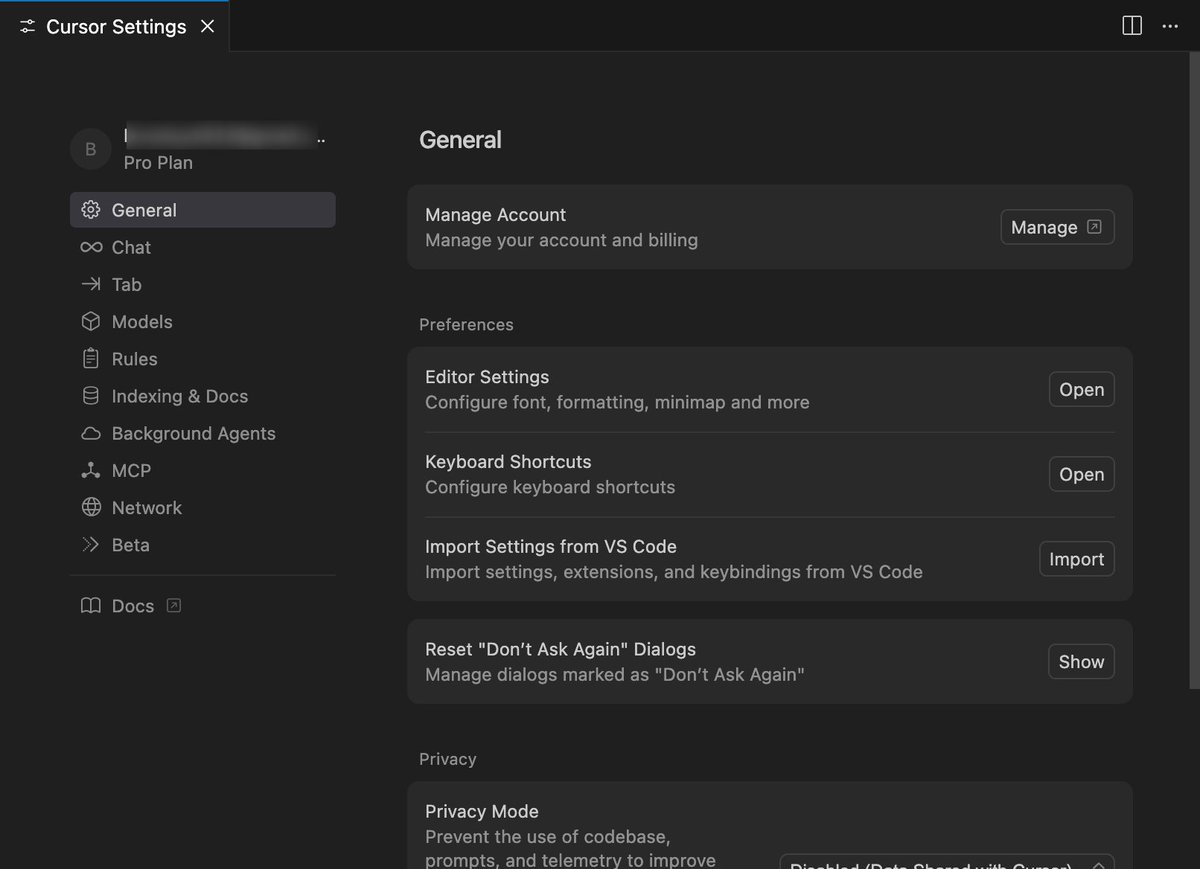Screen dimensions: 1200x869
Task: Close the Cursor Settings tab
Action: (x=208, y=26)
